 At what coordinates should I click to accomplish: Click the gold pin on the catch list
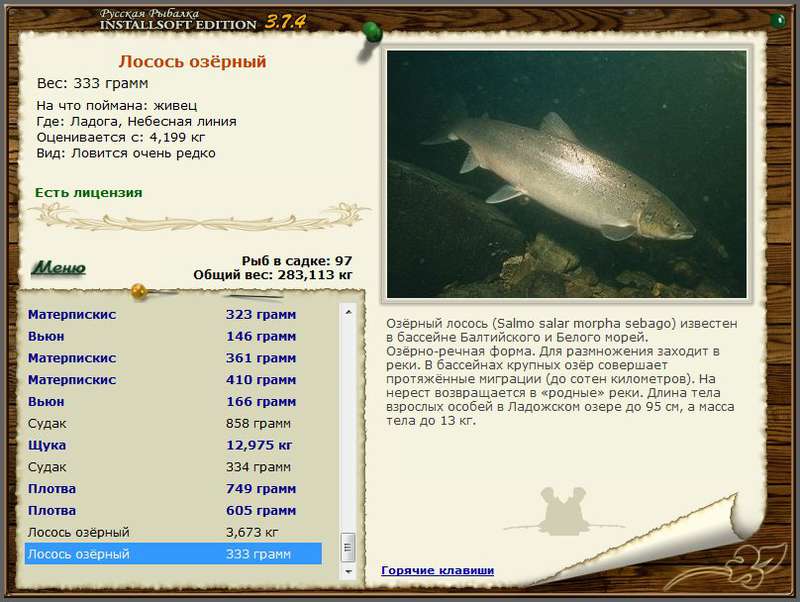pos(139,292)
